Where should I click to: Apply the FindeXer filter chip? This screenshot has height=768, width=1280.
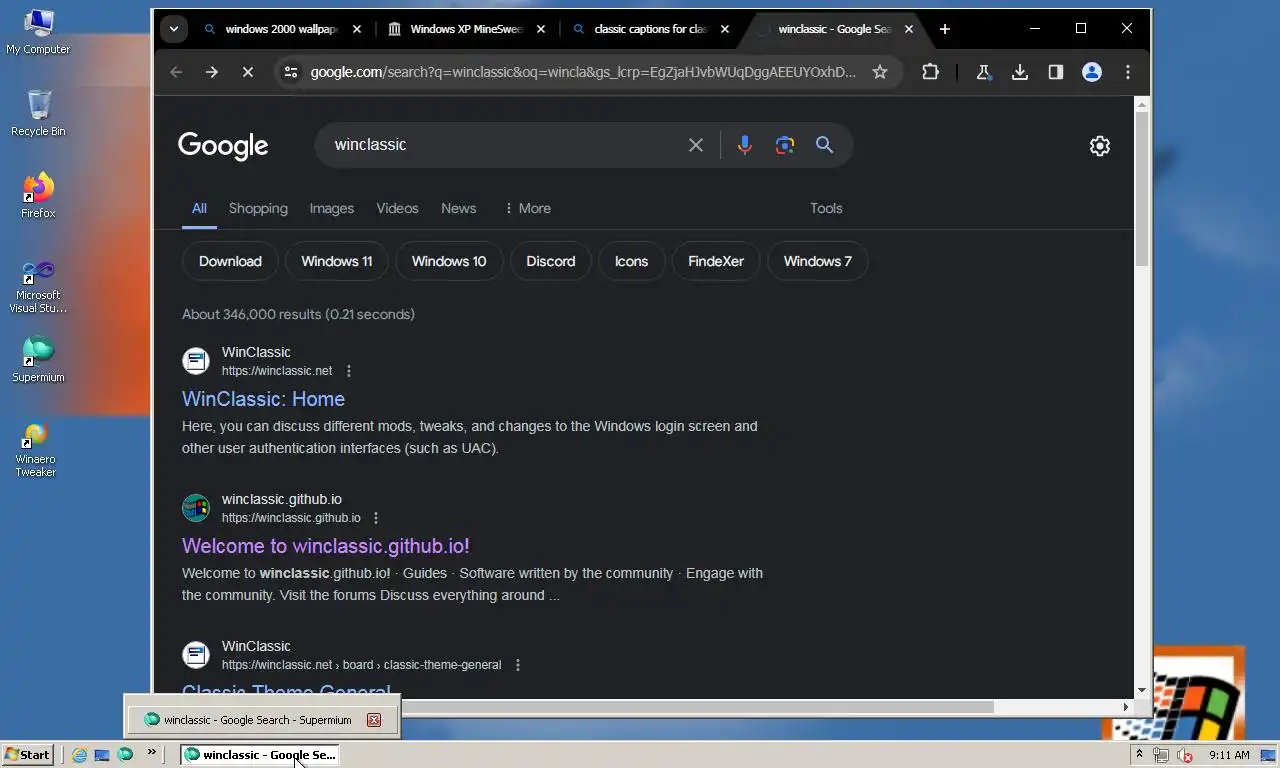pyautogui.click(x=716, y=261)
